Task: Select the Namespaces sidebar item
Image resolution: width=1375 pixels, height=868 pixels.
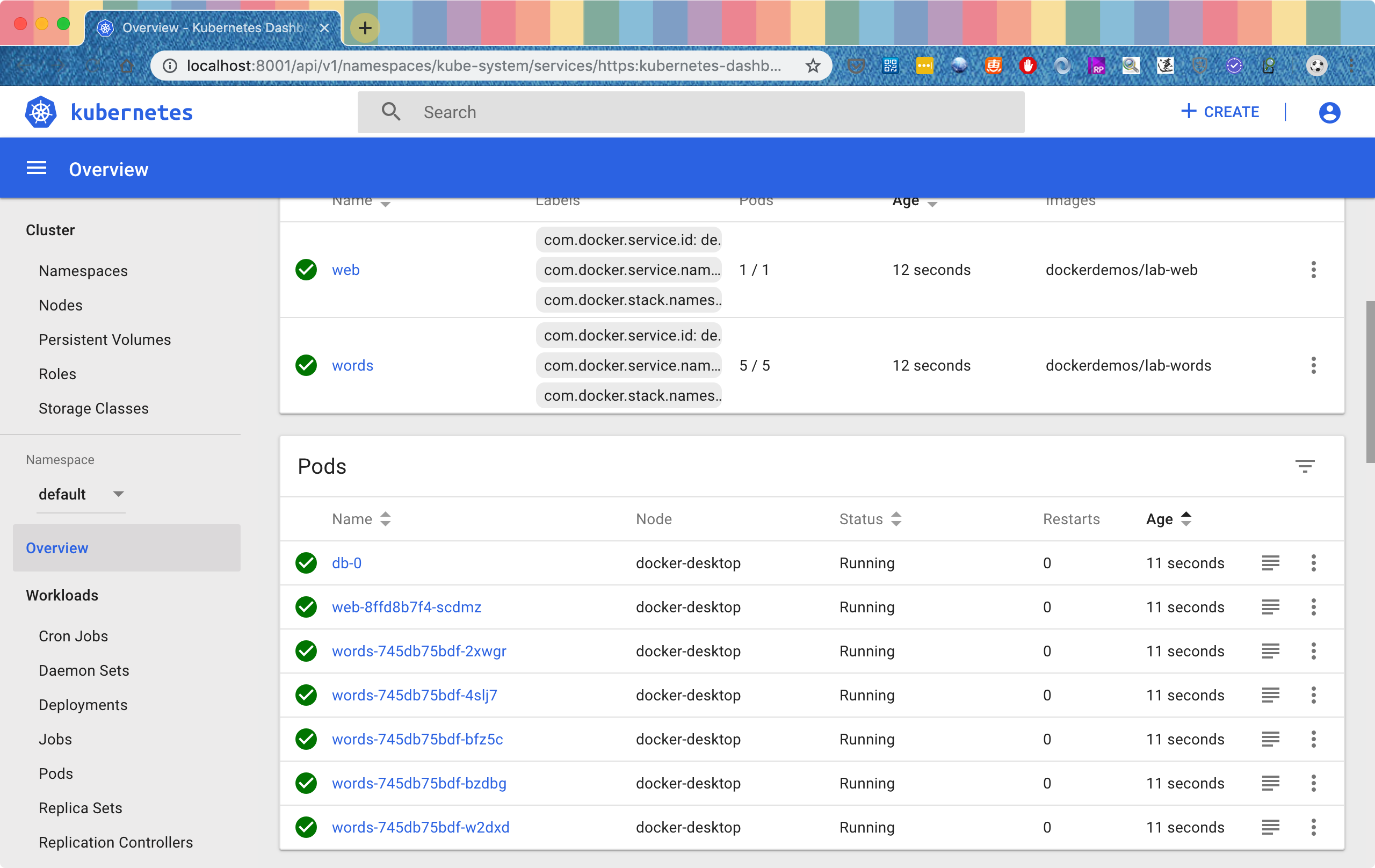Action: 83,270
